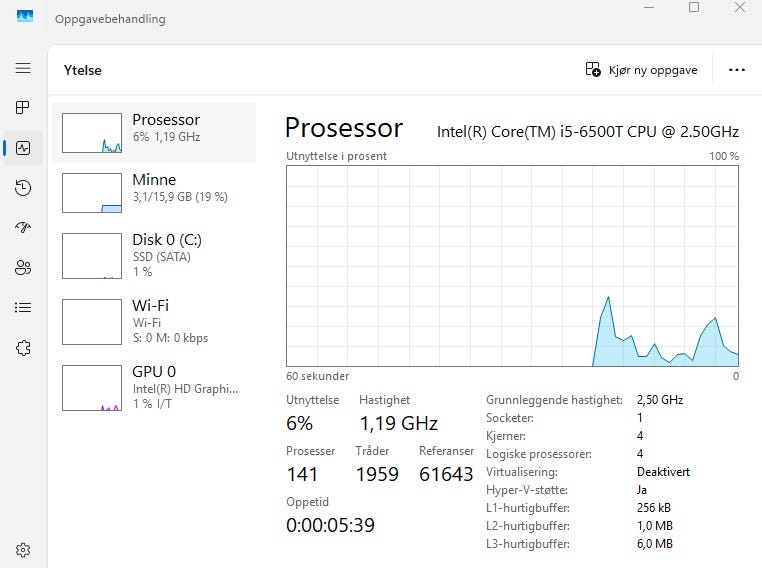
Task: Select Wi-Fi in the performance list
Action: point(154,322)
